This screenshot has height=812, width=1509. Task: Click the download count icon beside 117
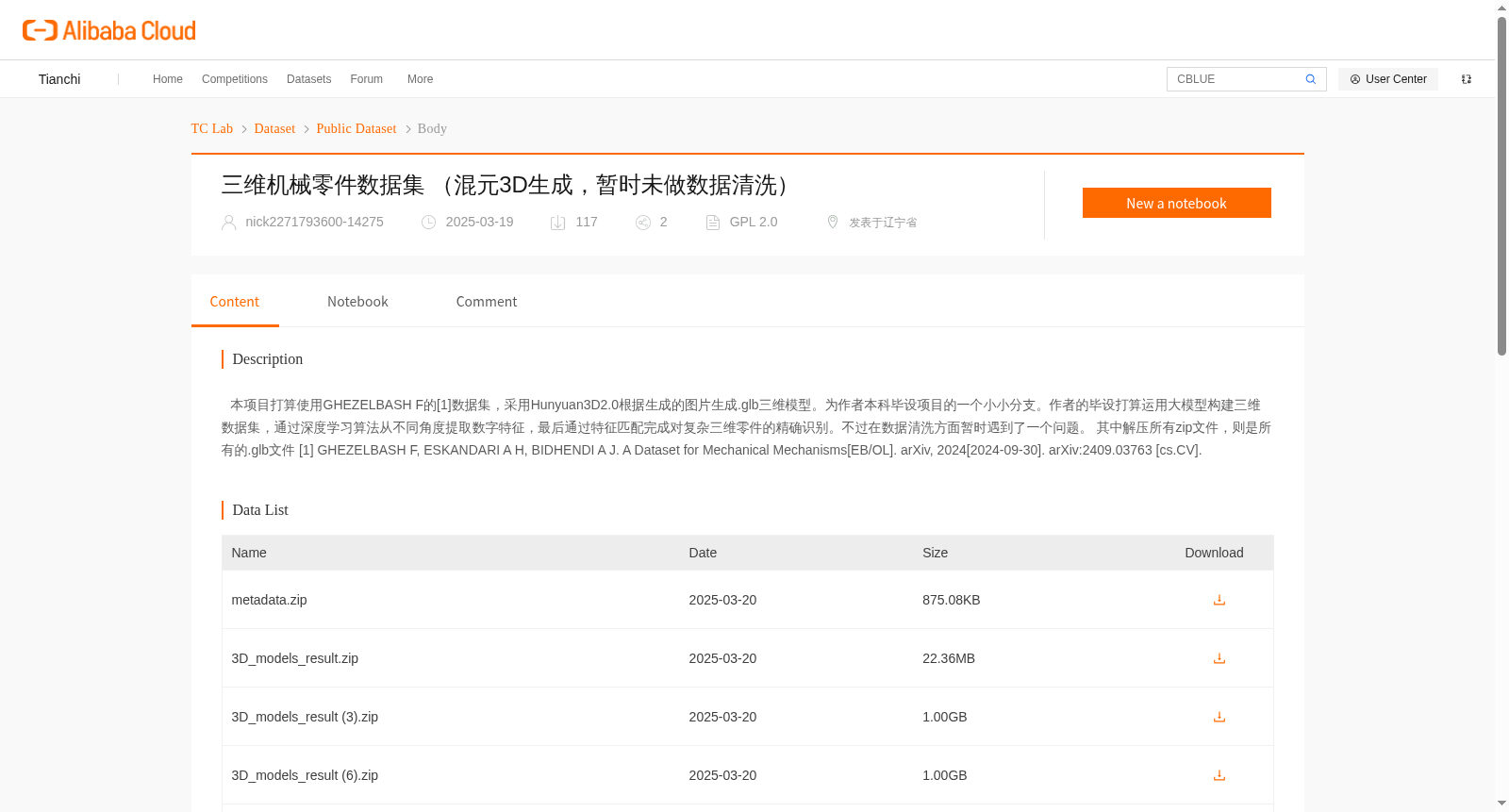click(558, 223)
